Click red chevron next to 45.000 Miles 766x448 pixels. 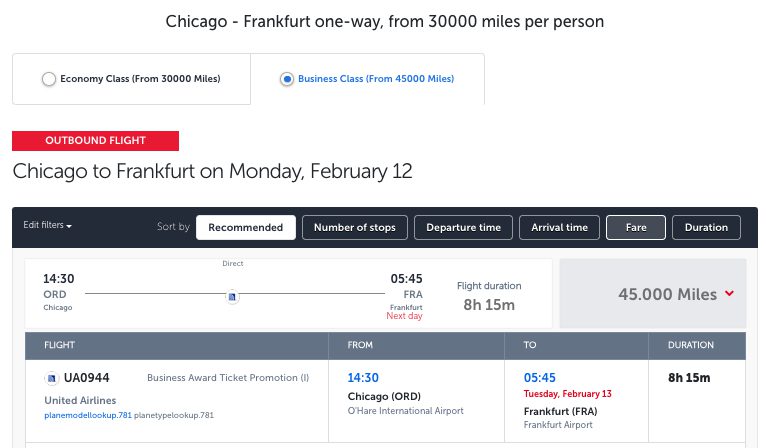(x=729, y=293)
